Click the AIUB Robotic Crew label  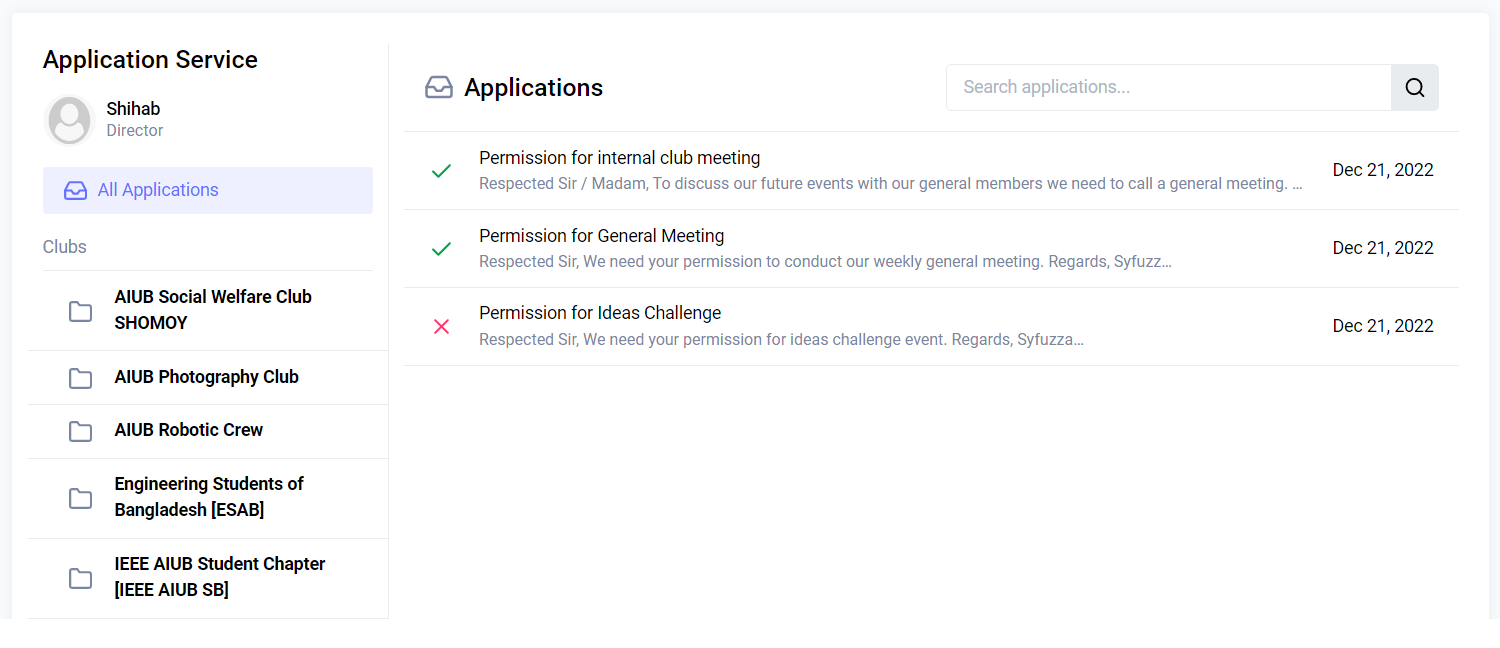point(189,430)
